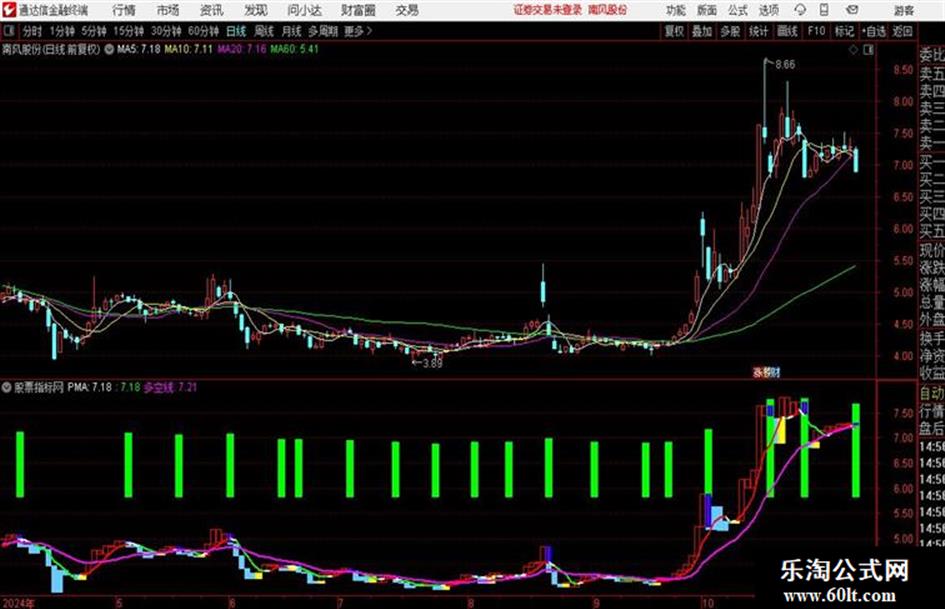Click the 统计 statistics toolbar button
This screenshot has height=609, width=945.
pos(758,31)
